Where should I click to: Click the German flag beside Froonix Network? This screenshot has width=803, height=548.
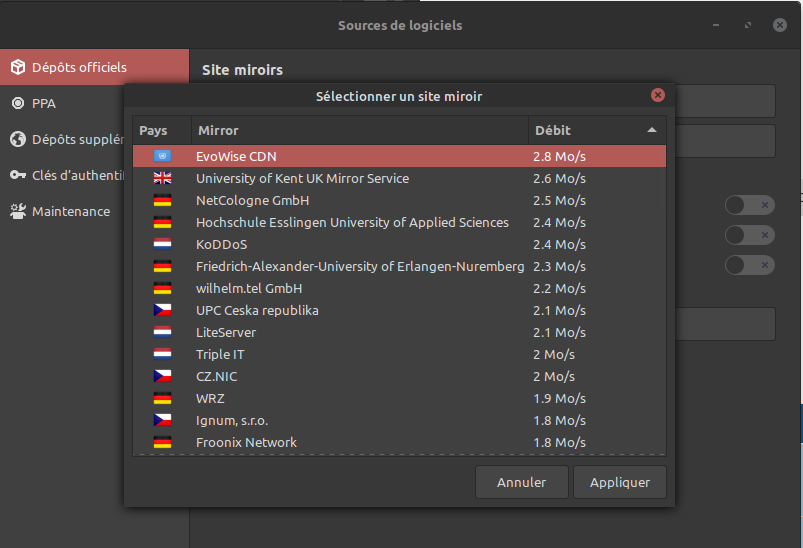pyautogui.click(x=162, y=442)
